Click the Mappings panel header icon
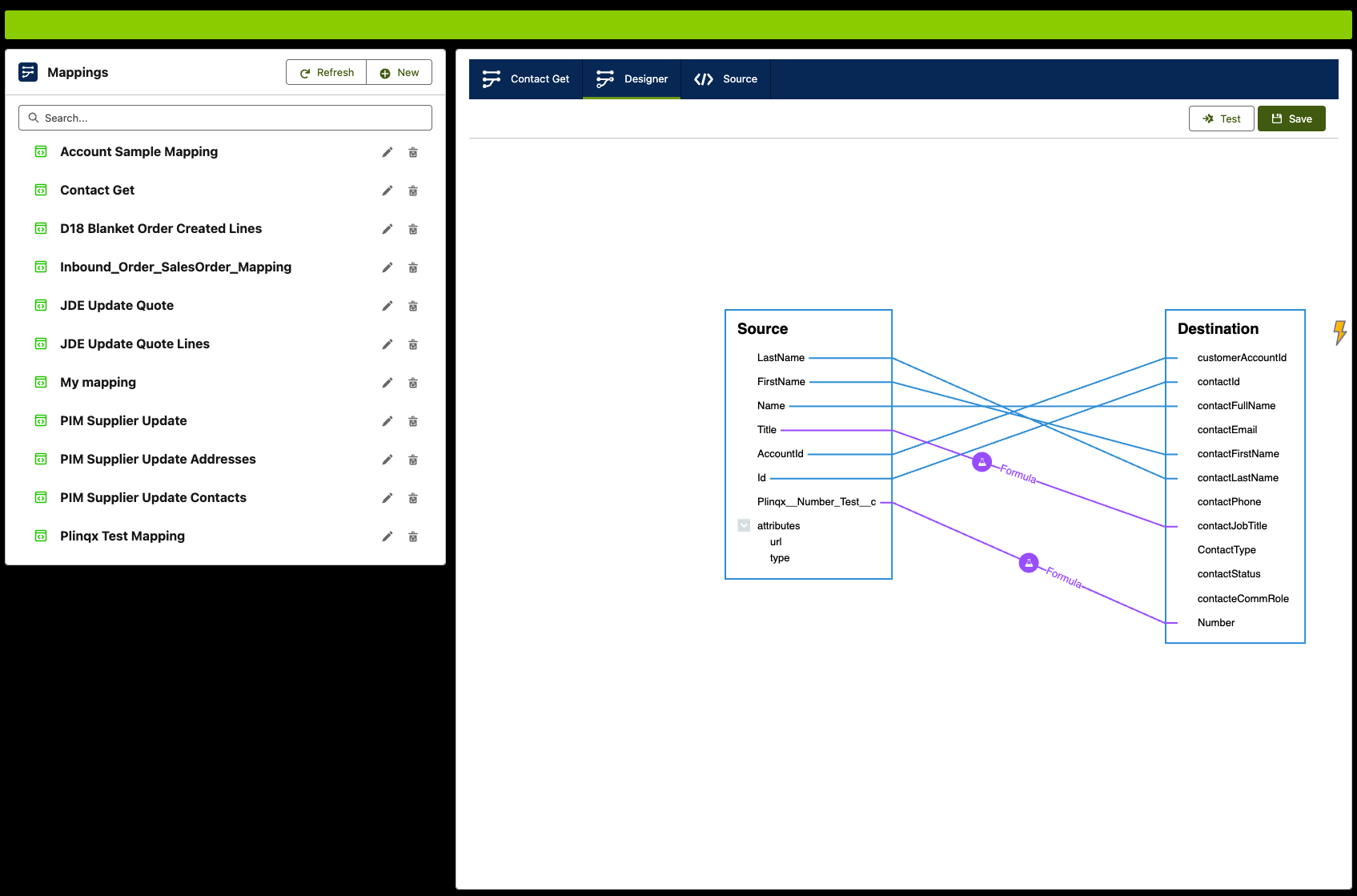 pyautogui.click(x=28, y=72)
